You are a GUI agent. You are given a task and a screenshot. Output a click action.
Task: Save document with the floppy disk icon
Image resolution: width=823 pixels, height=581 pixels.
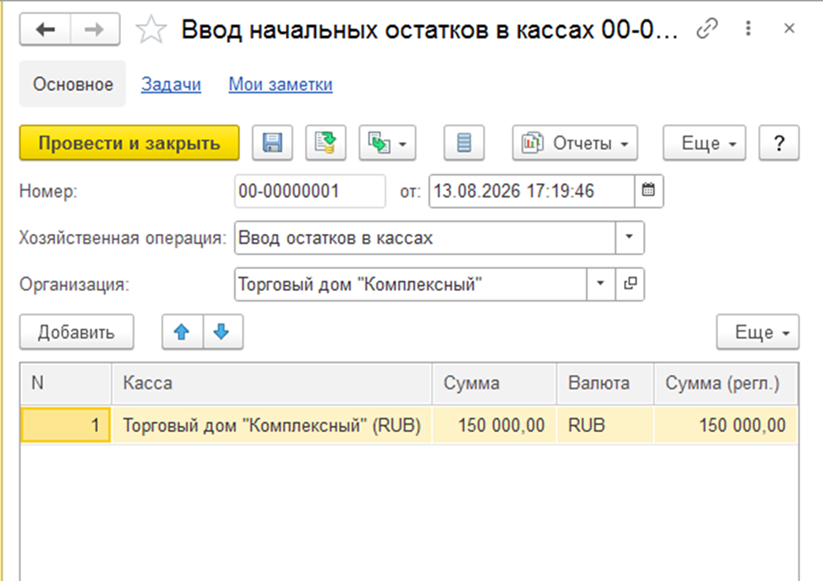click(x=272, y=143)
